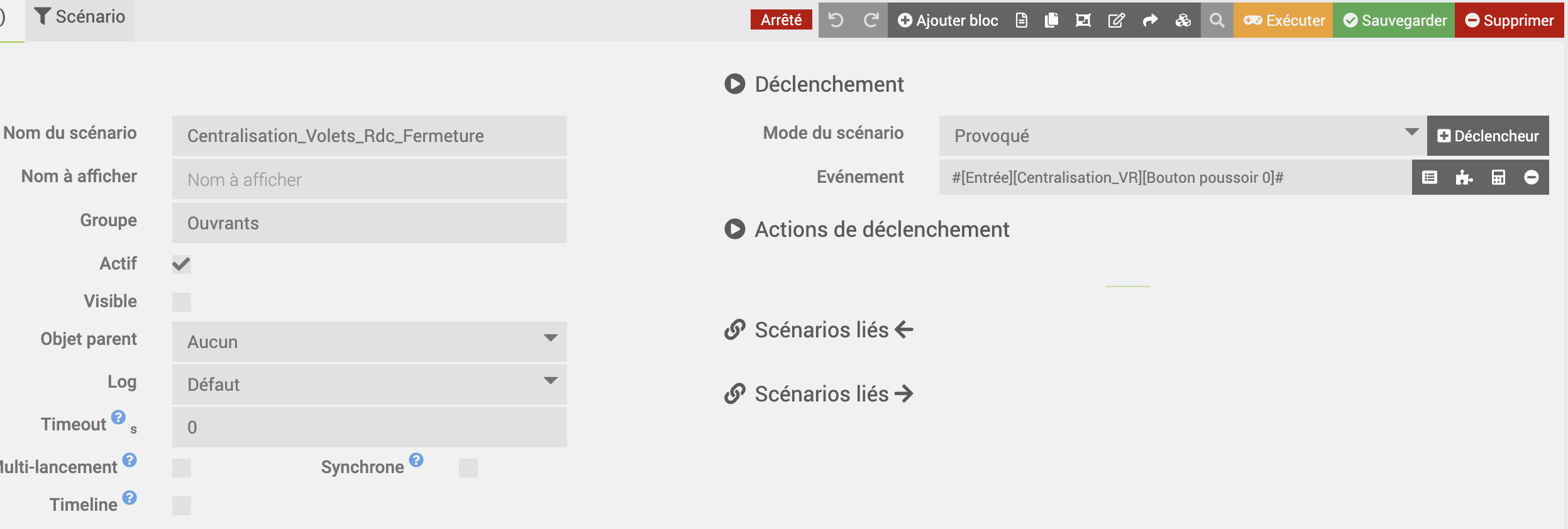Screen dimensions: 1568x529
Task: Switch to the Scénario tab
Action: 80,17
